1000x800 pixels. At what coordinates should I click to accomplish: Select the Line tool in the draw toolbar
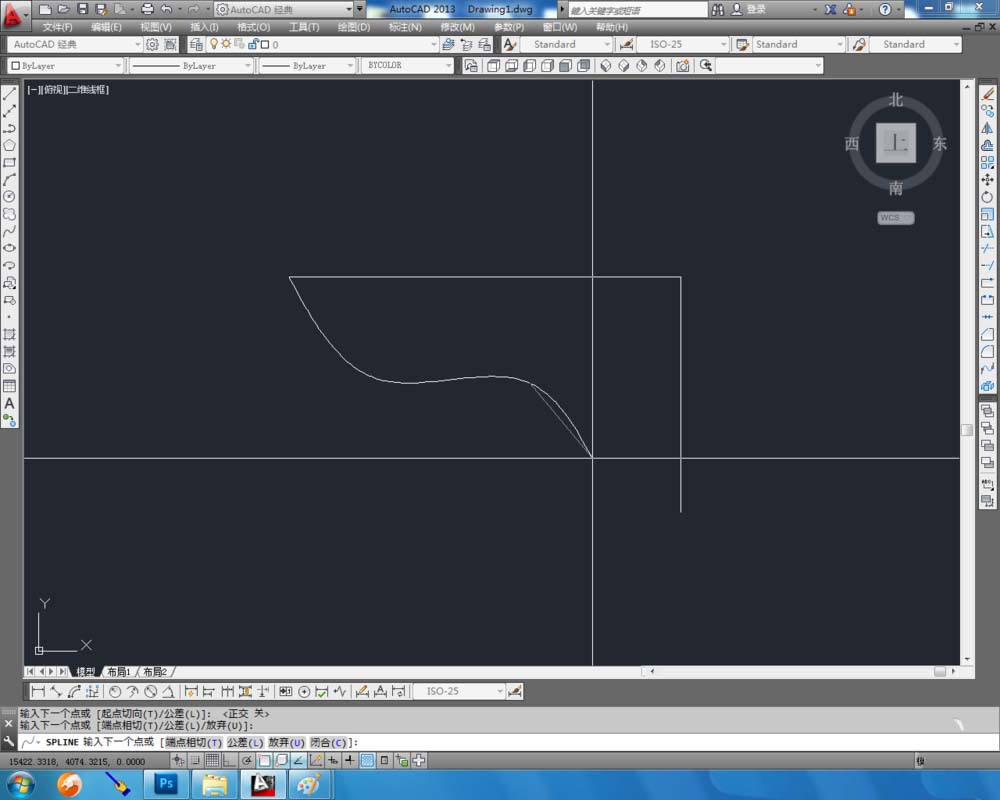click(10, 94)
